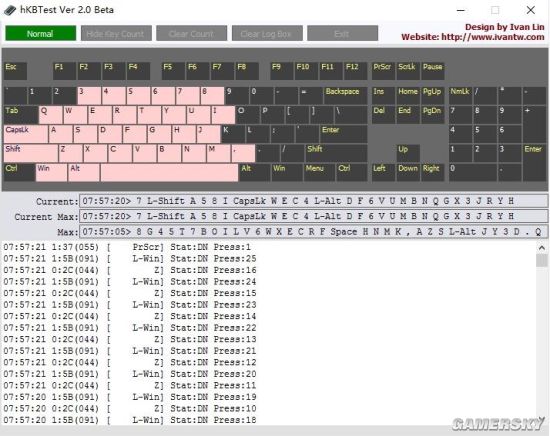Click the log box scrollbar thumb
Image resolution: width=550 pixels, height=436 pixels.
(x=542, y=260)
